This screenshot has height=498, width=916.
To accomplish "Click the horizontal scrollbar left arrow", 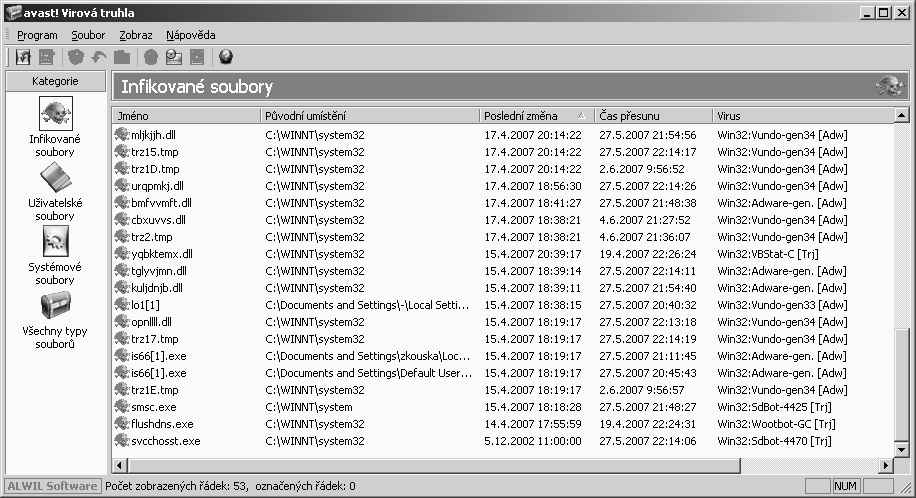I will coord(120,465).
